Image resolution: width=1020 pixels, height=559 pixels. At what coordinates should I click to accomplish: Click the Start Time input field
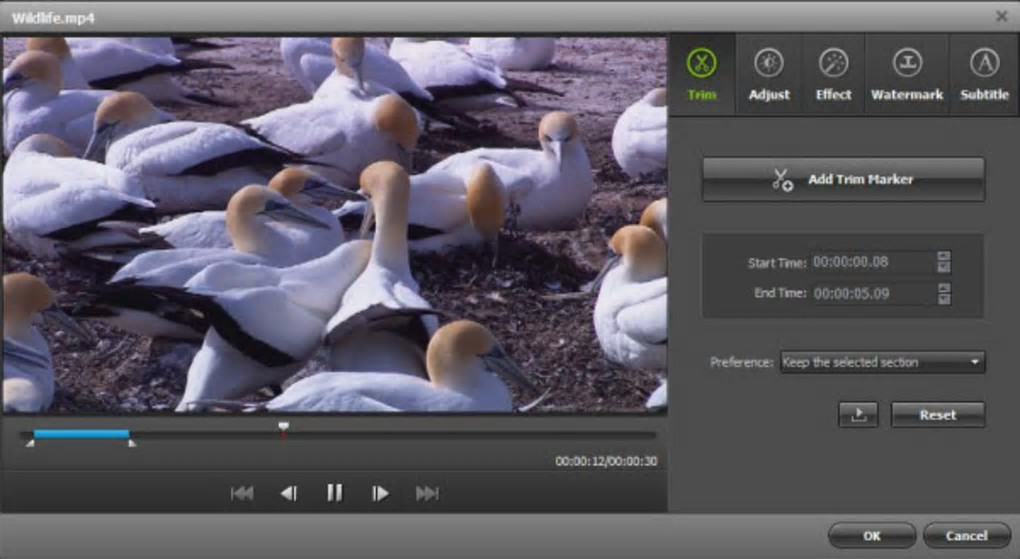[870, 262]
